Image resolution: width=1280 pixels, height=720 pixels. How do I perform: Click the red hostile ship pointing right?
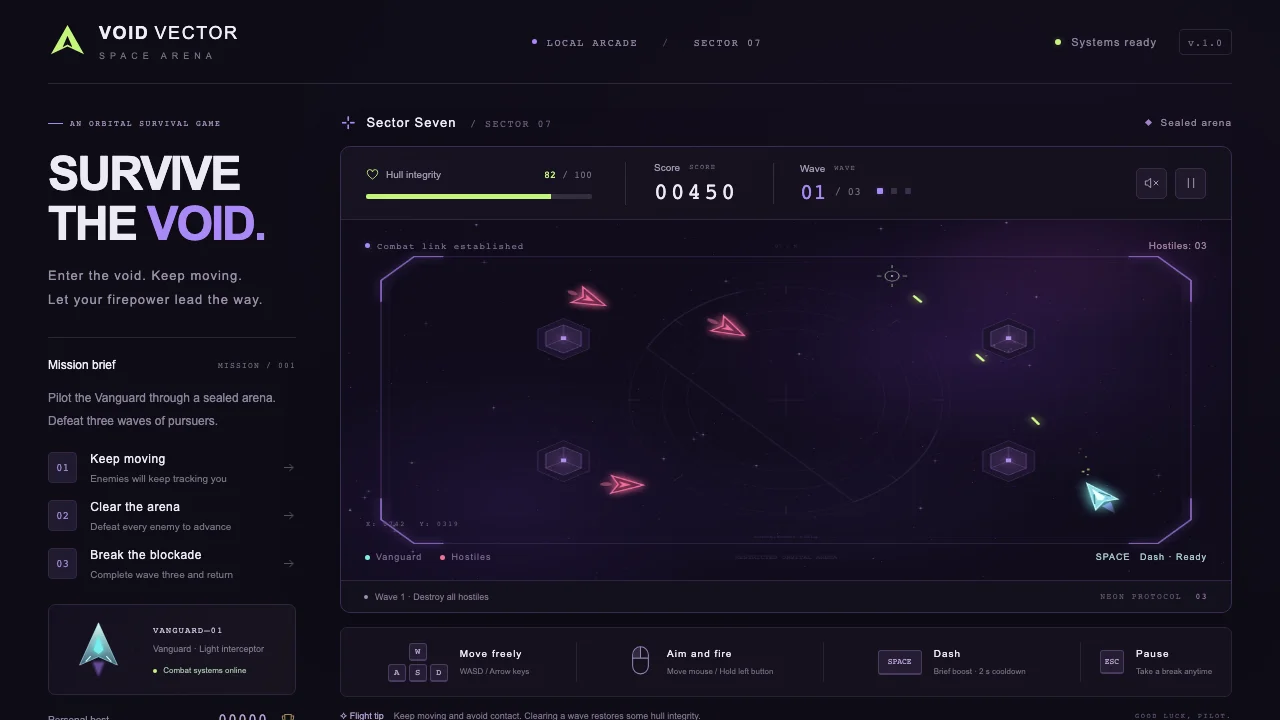624,485
